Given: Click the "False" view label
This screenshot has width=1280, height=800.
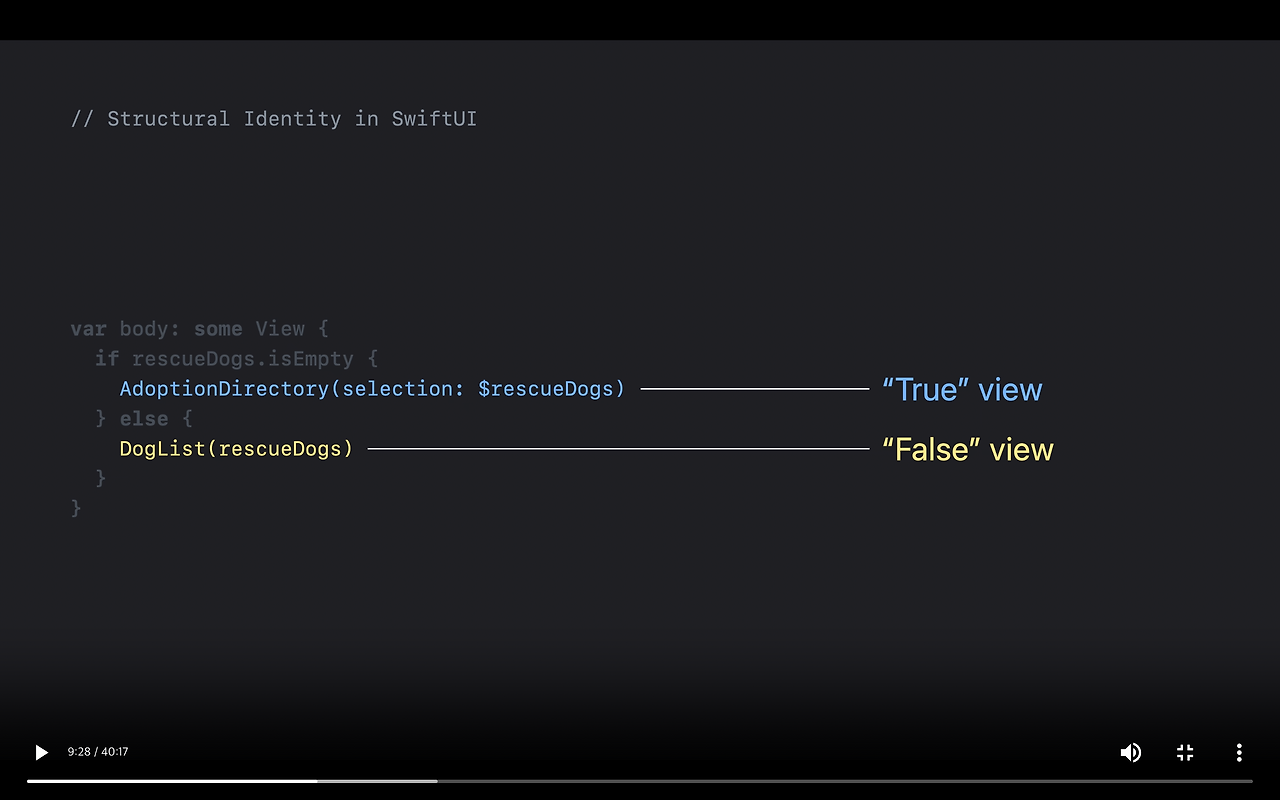Looking at the screenshot, I should point(968,449).
